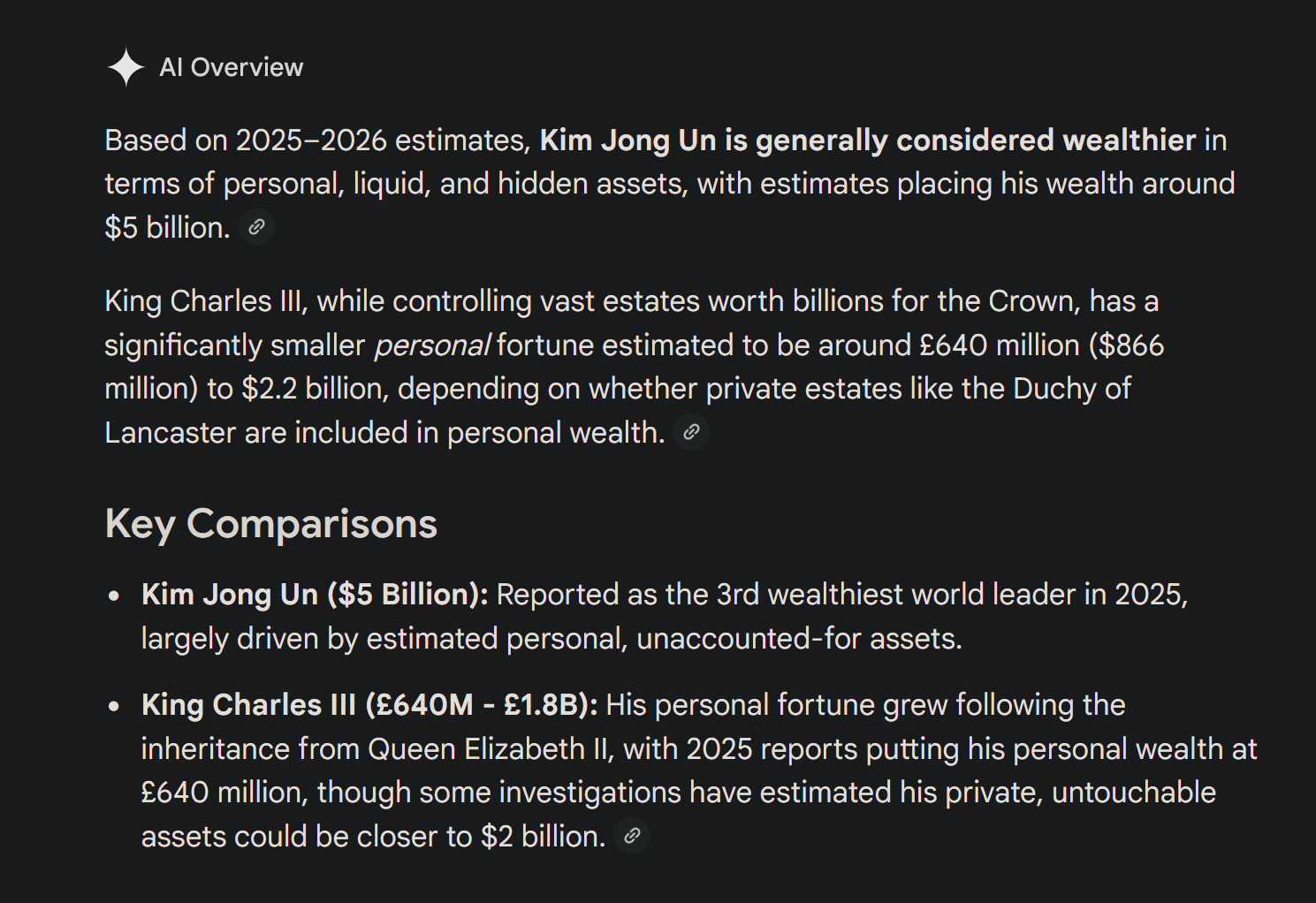Open source link after "personal wealth."

[x=691, y=432]
